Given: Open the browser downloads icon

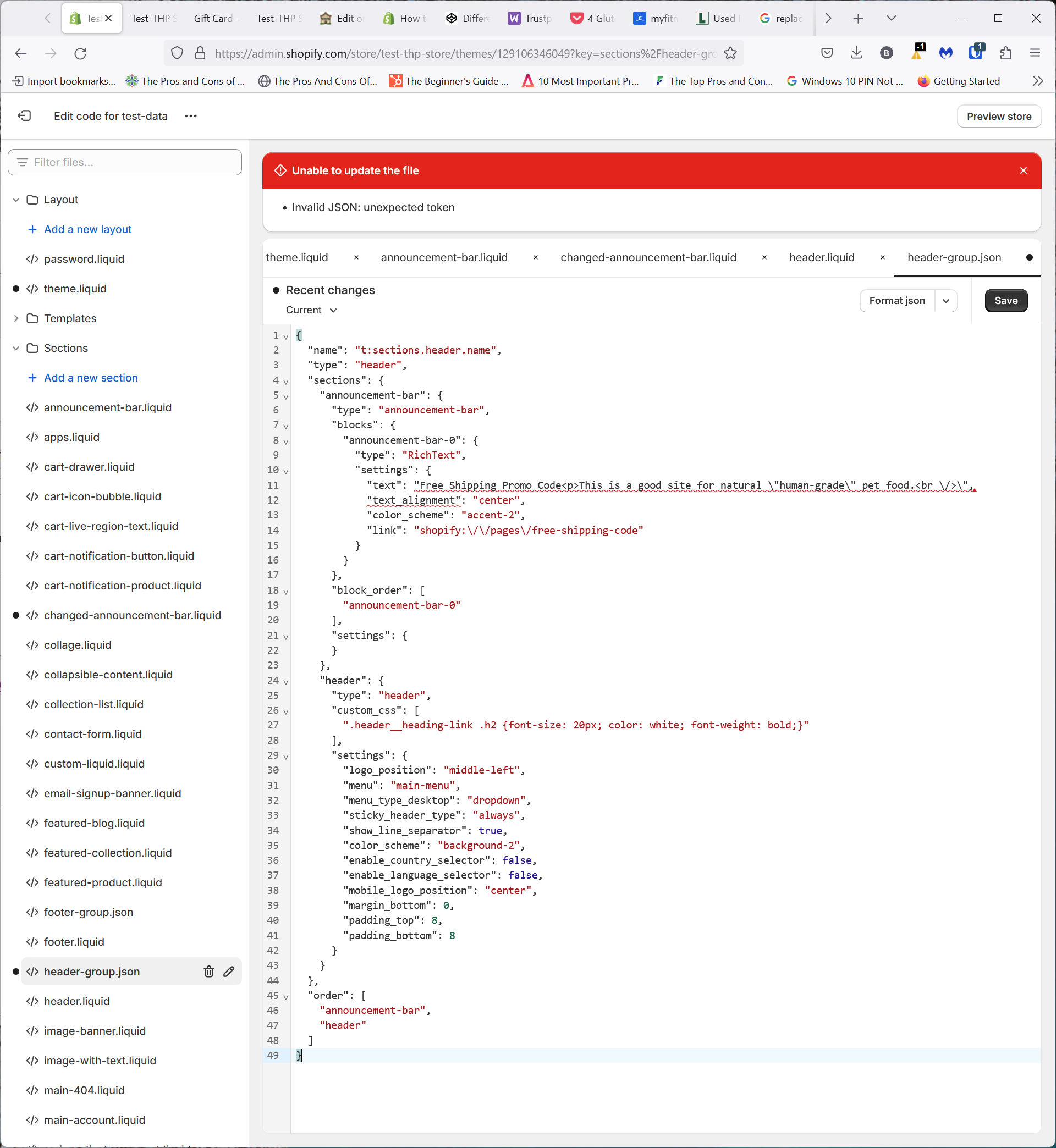Looking at the screenshot, I should [x=856, y=53].
